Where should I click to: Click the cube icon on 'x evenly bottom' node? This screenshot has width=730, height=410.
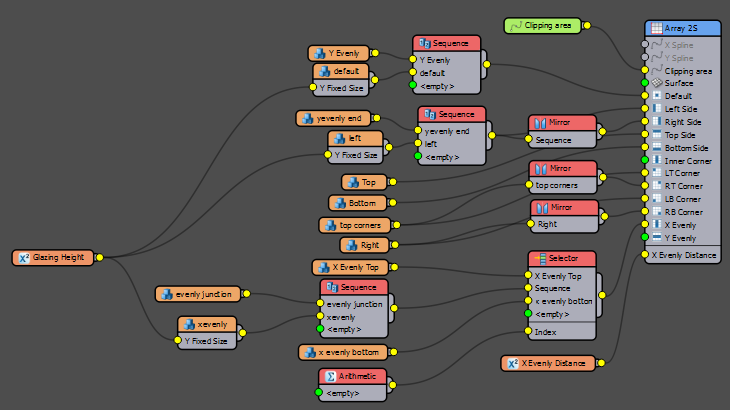pyautogui.click(x=310, y=352)
